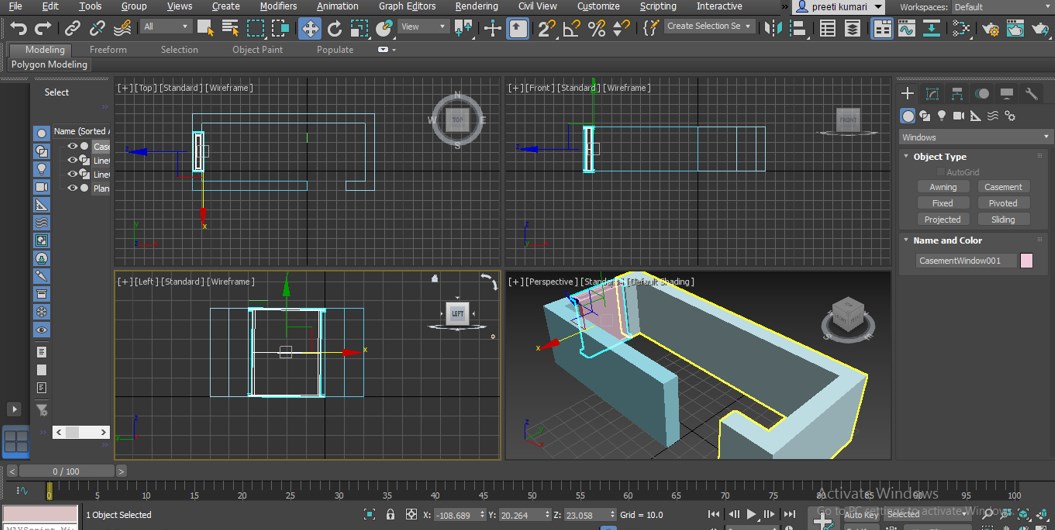Open the selection filter All dropdown
Viewport: 1055px width, 530px height.
[x=165, y=27]
